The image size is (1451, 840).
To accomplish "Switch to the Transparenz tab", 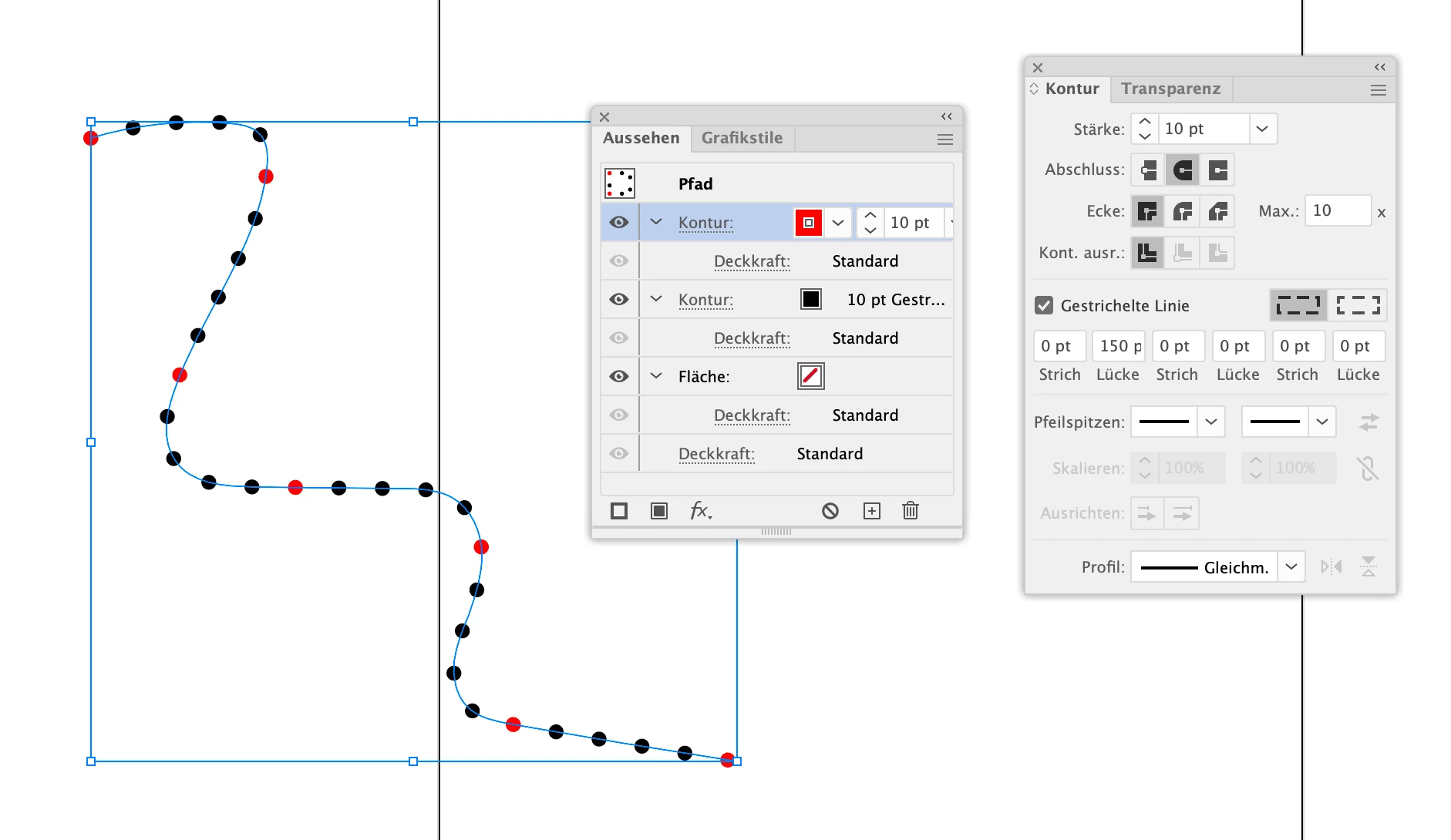I will (1170, 89).
